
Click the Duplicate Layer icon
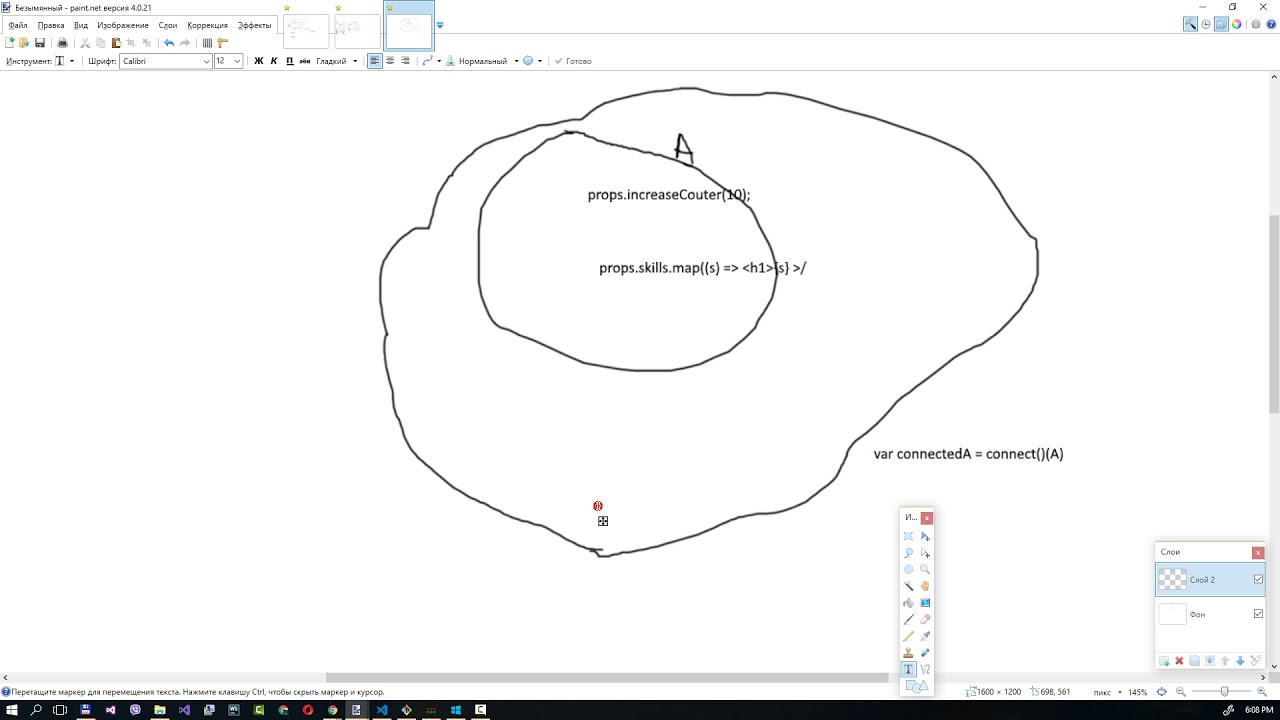pos(1194,661)
